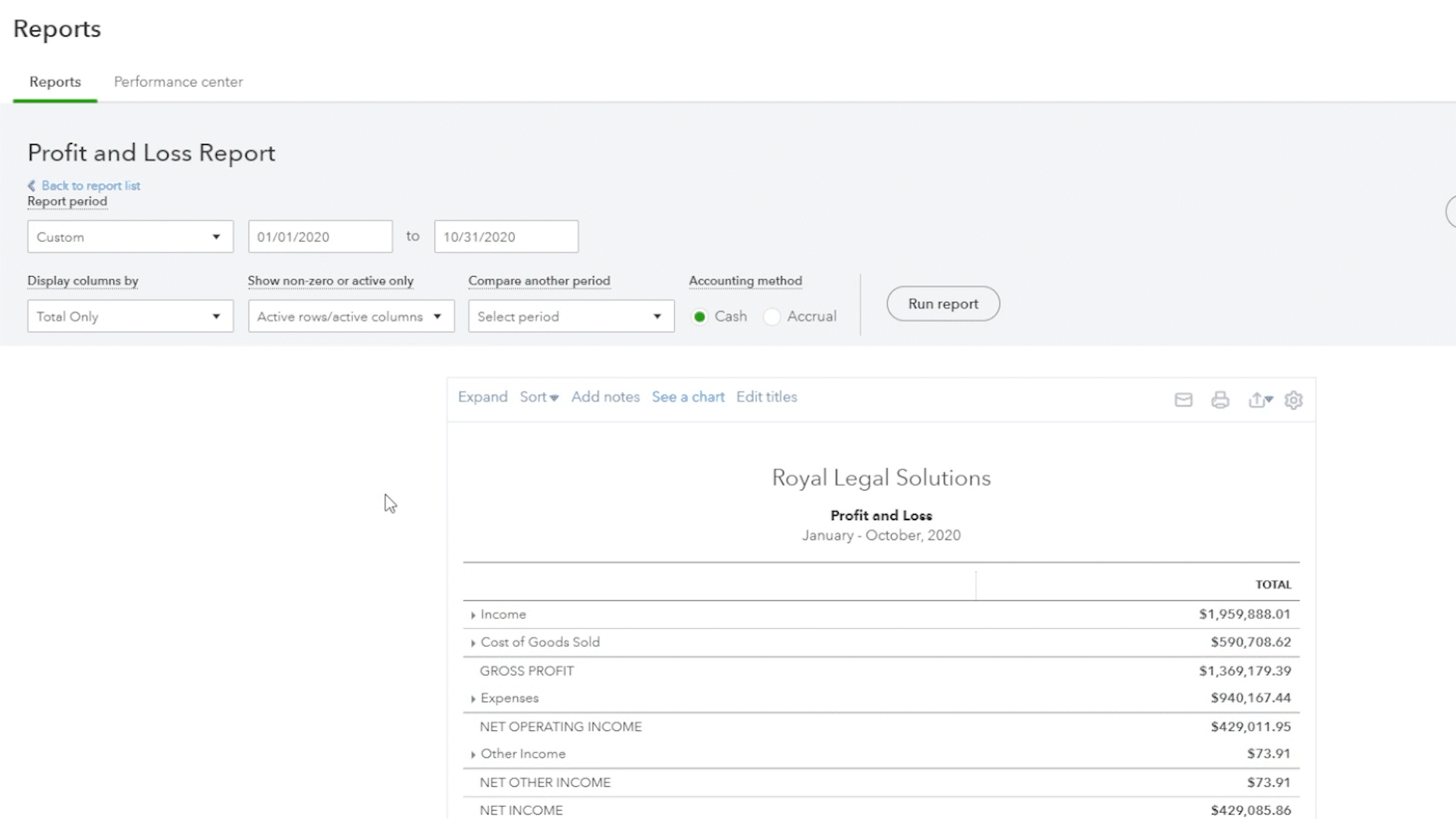The height and width of the screenshot is (819, 1456).
Task: Click the Net Operating Income amount $429,011.95
Action: [1250, 726]
